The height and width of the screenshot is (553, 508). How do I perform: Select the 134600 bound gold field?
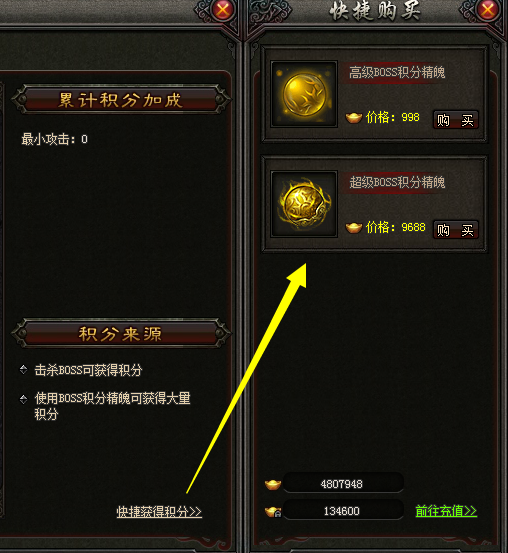pyautogui.click(x=343, y=510)
